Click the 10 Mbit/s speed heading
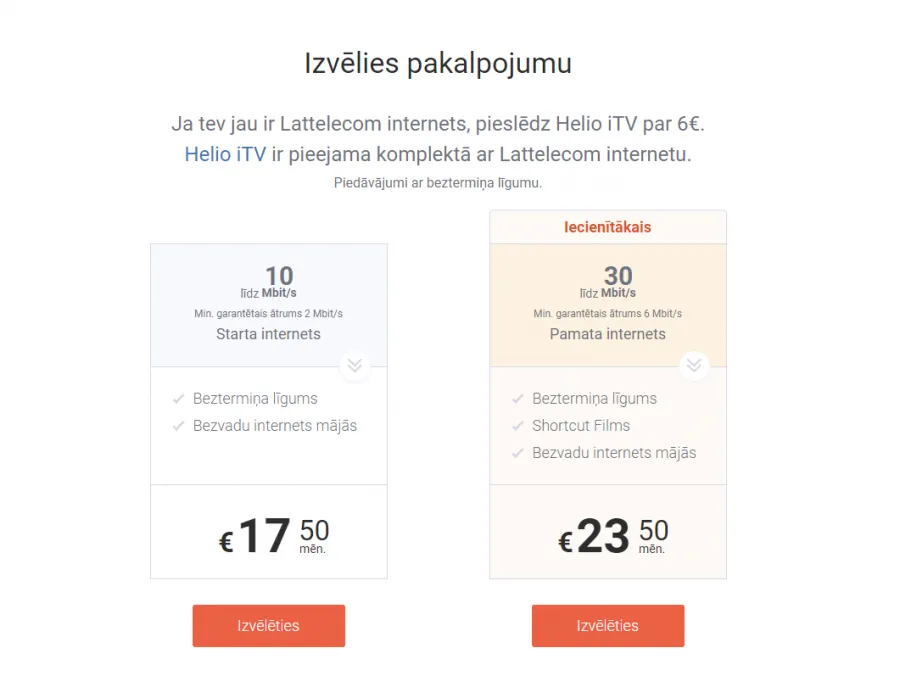 [269, 282]
